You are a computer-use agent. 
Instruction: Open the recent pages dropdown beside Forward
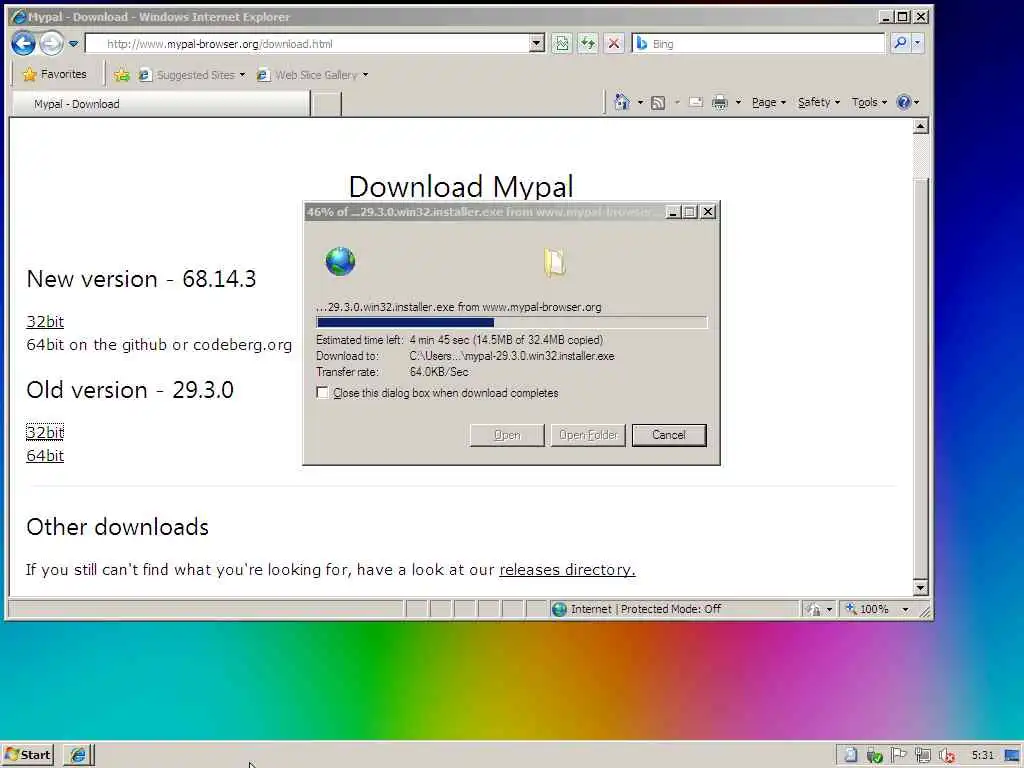73,44
